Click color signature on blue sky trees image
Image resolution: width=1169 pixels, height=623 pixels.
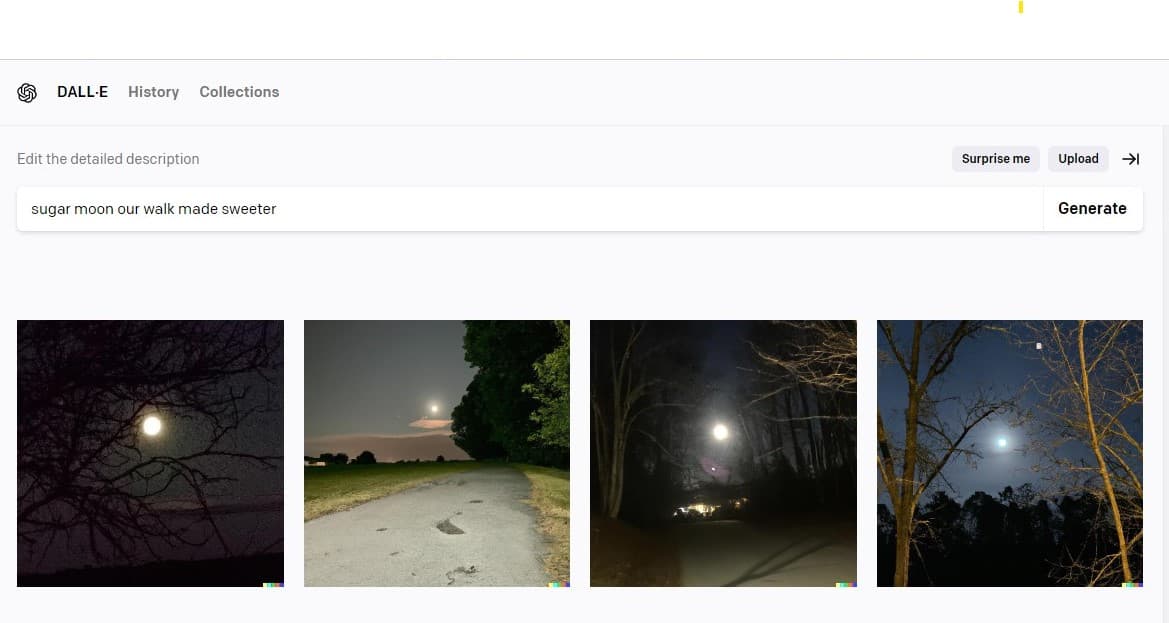(1132, 585)
